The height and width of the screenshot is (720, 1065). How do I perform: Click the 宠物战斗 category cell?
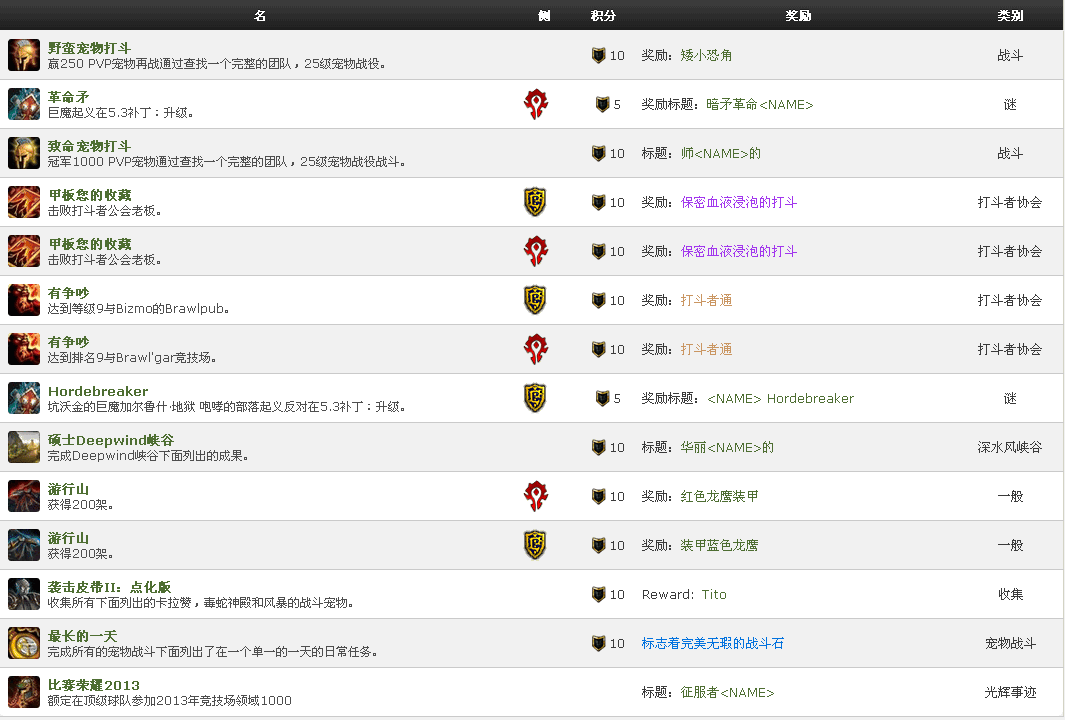tap(1010, 643)
